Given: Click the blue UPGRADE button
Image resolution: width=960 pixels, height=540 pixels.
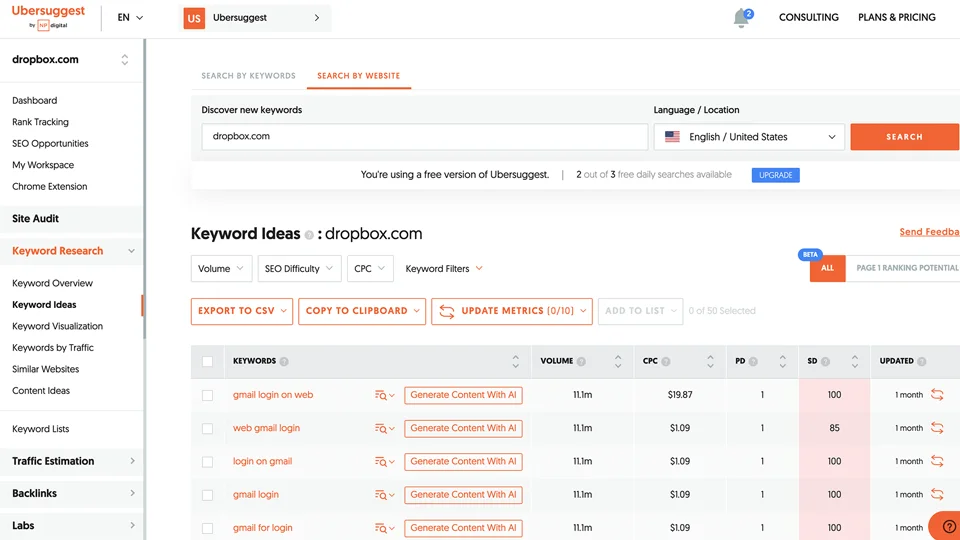Looking at the screenshot, I should (776, 175).
